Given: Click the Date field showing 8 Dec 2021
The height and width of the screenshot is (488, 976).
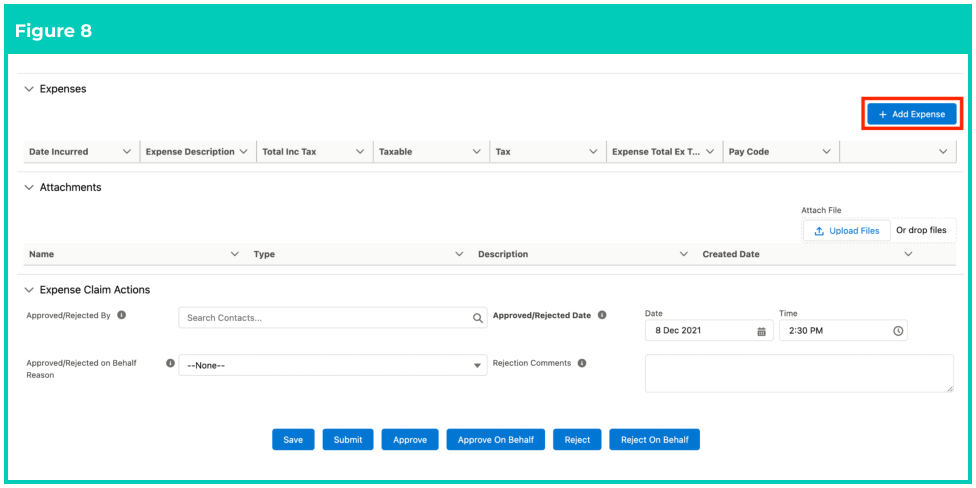Looking at the screenshot, I should pyautogui.click(x=709, y=331).
